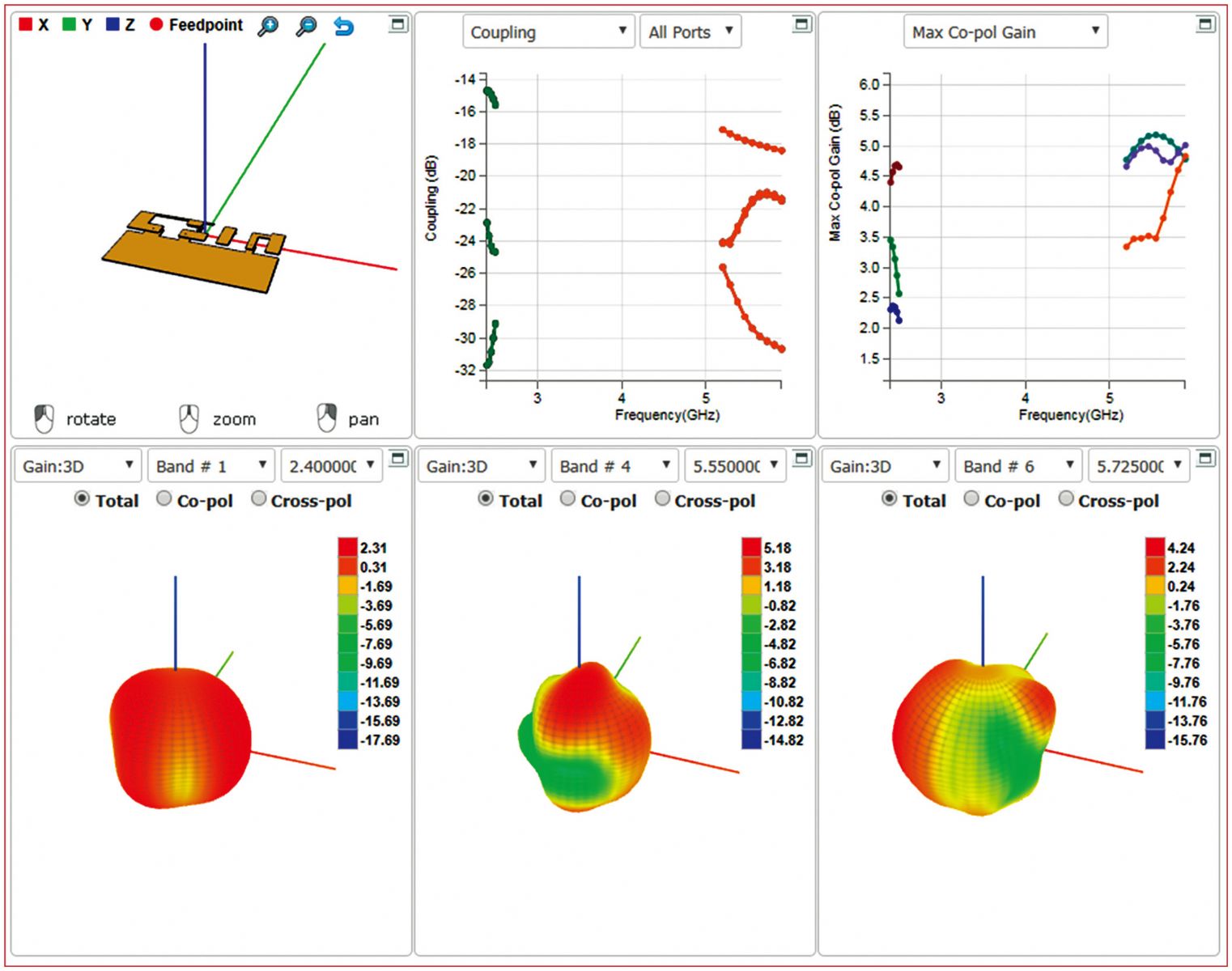Open Gain:3D dropdown in Band # 6 panel
1232x971 pixels.
(x=885, y=466)
